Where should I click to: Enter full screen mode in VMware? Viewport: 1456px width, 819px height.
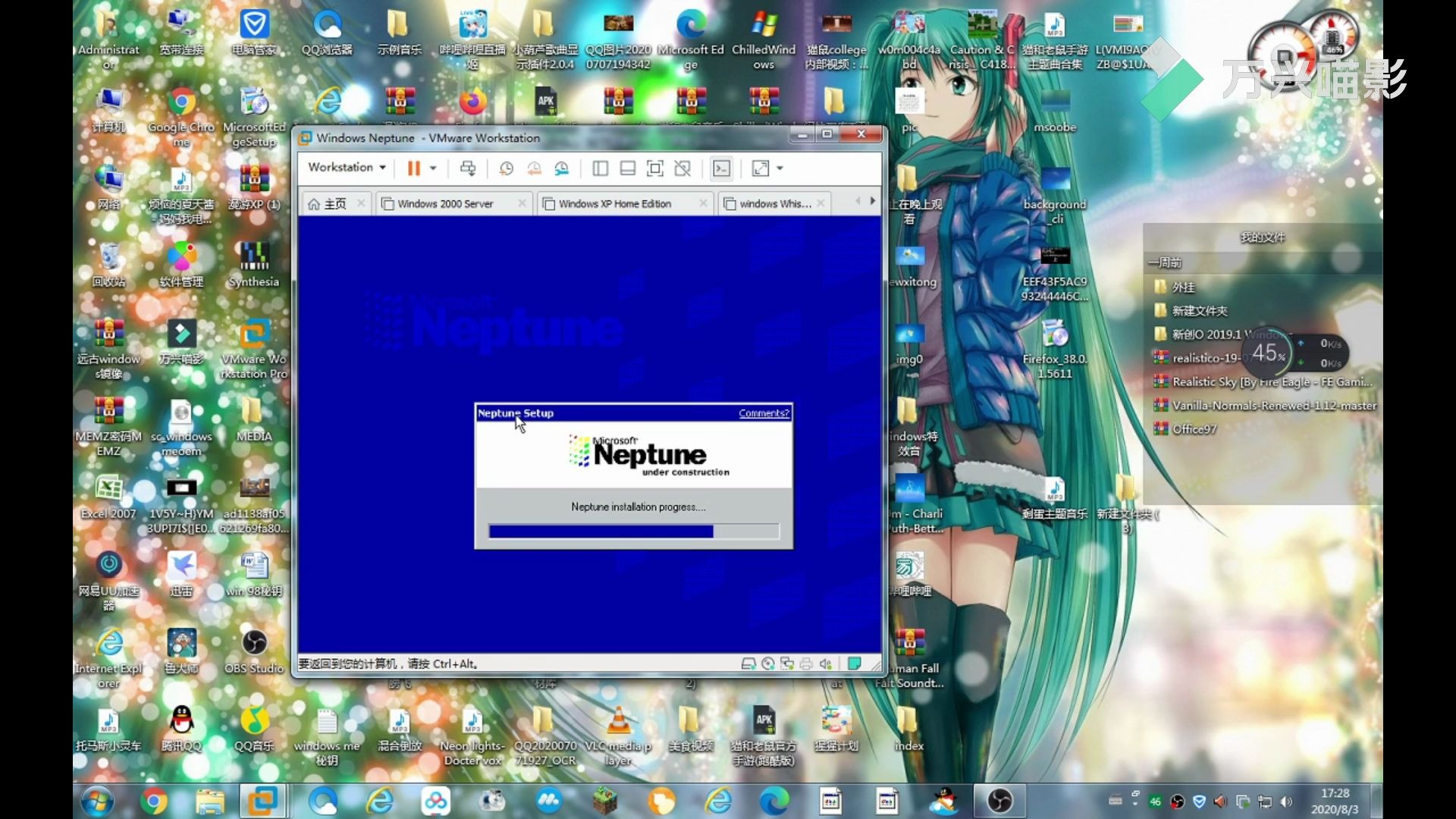point(655,168)
